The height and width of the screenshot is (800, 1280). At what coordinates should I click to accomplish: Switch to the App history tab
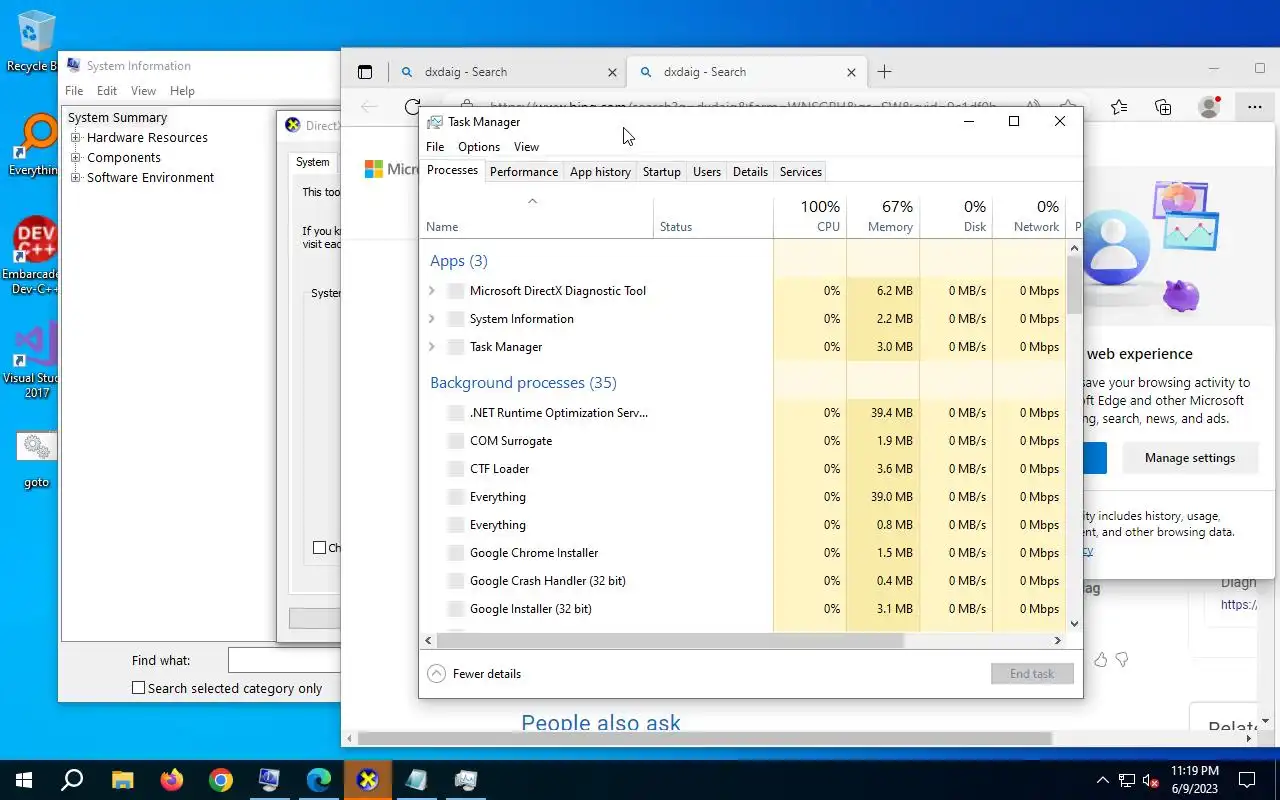tap(600, 172)
